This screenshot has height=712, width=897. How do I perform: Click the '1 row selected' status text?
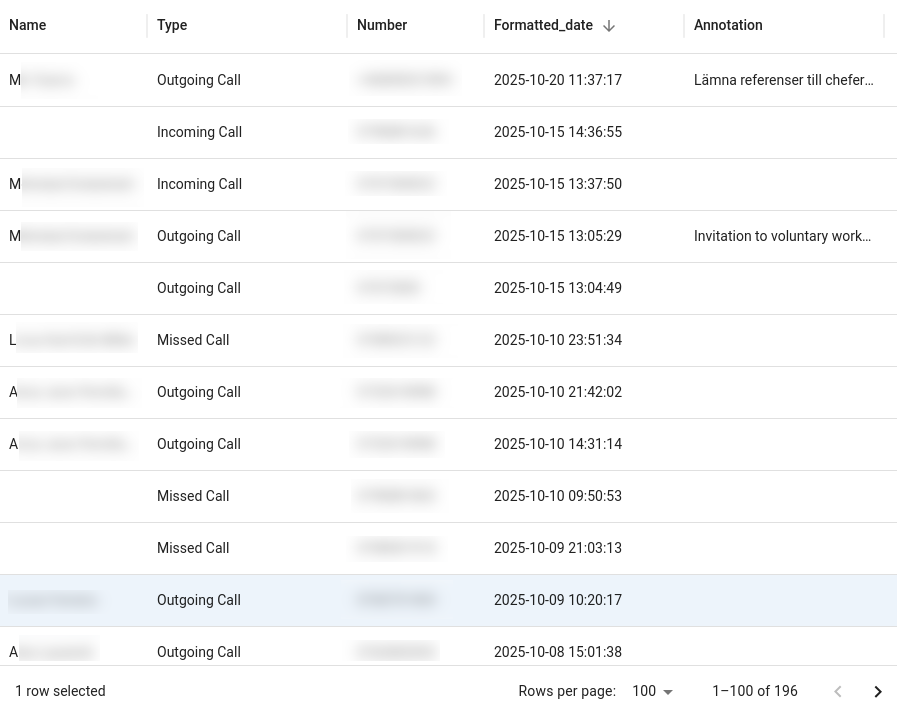[60, 691]
